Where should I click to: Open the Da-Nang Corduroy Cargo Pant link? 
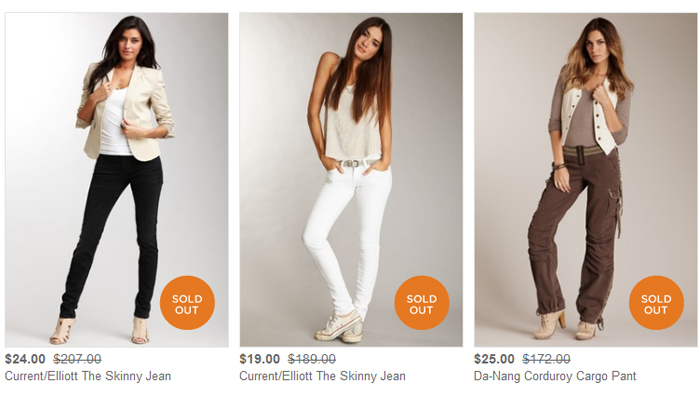pos(555,376)
